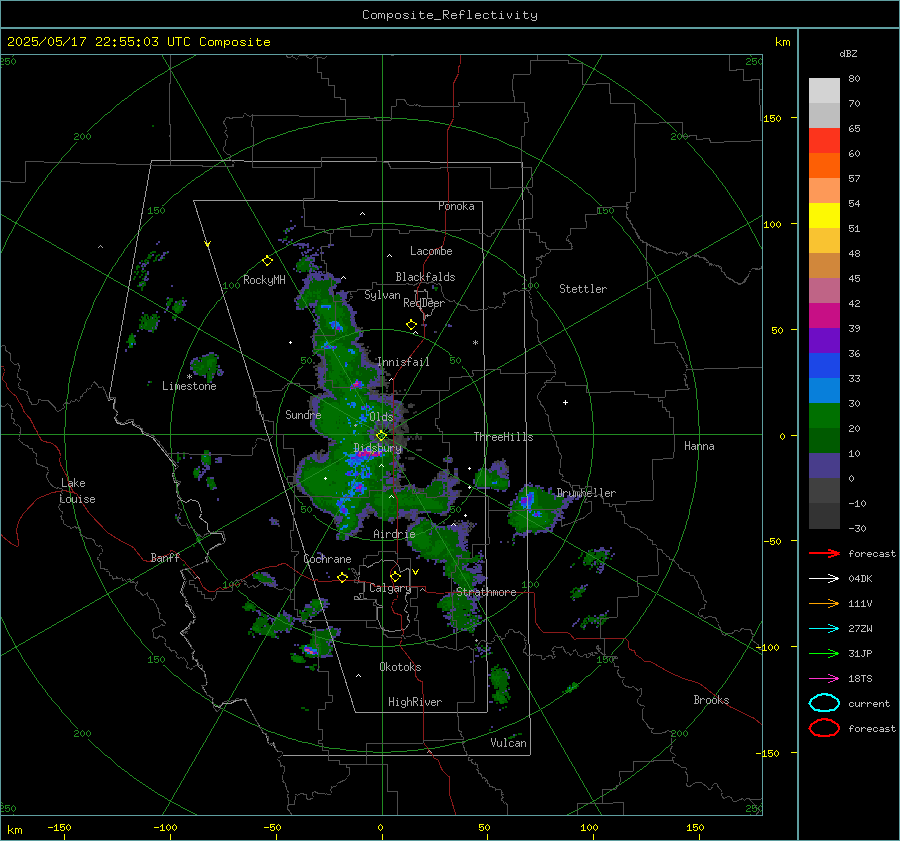The height and width of the screenshot is (841, 900).
Task: Click the Drumheller town label
Action: click(586, 493)
